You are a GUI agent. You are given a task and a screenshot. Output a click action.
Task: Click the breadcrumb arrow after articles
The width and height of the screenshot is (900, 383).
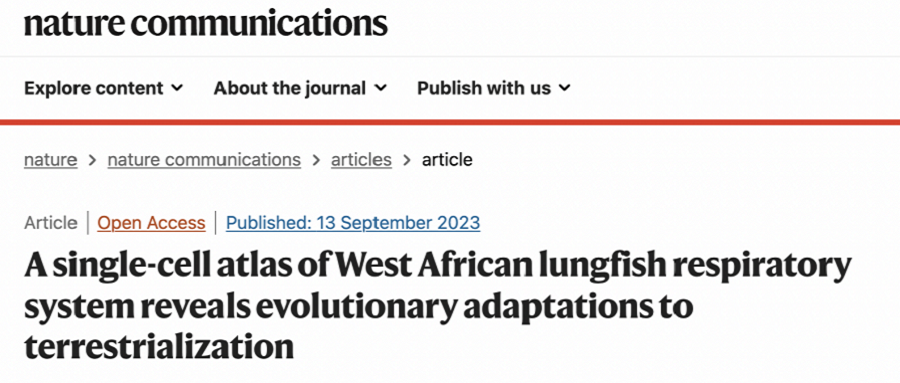click(407, 160)
